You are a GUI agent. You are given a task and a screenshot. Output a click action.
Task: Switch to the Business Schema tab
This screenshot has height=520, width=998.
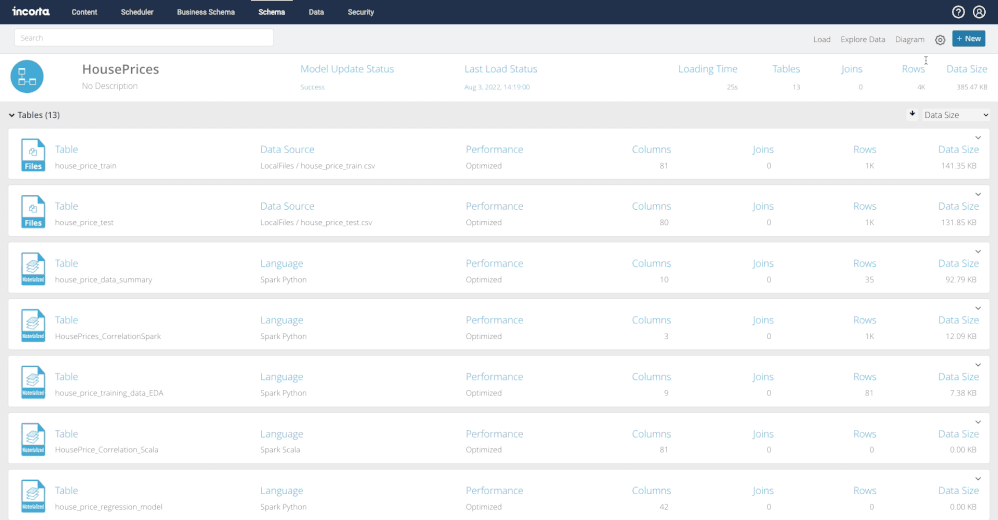pyautogui.click(x=205, y=12)
